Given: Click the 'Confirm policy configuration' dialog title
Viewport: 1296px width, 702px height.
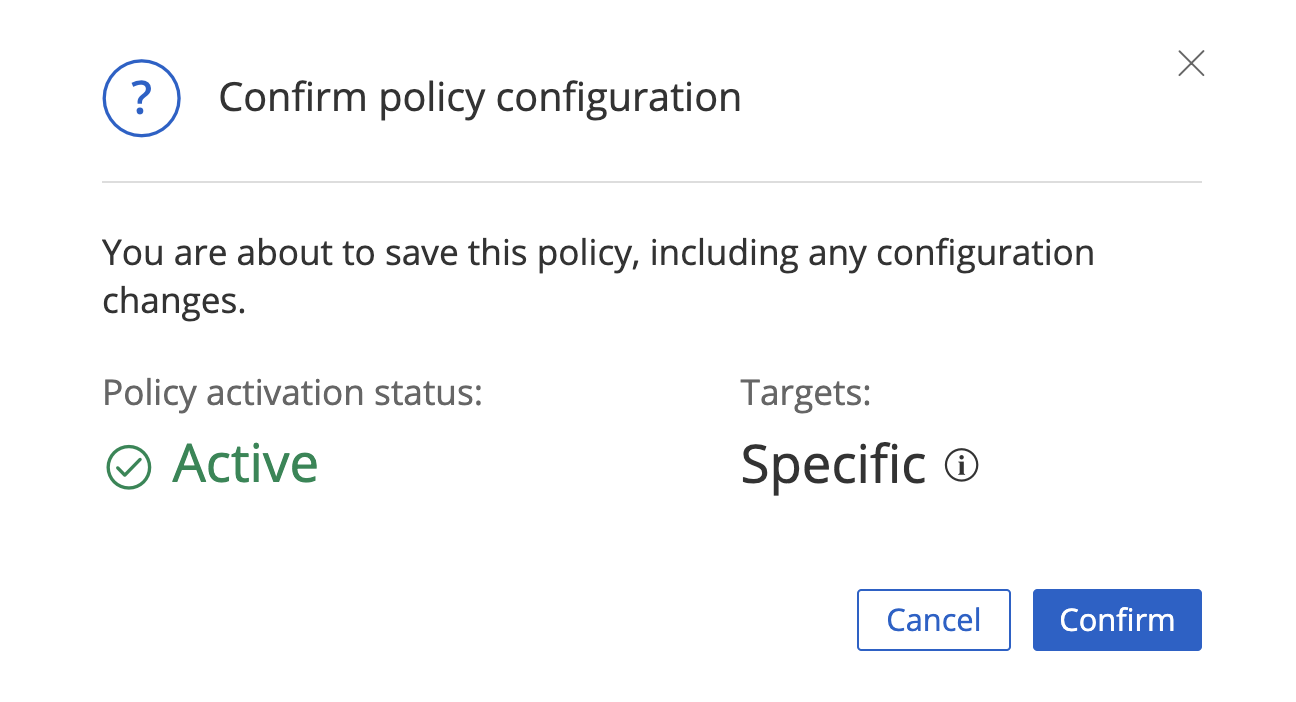Looking at the screenshot, I should pyautogui.click(x=480, y=98).
